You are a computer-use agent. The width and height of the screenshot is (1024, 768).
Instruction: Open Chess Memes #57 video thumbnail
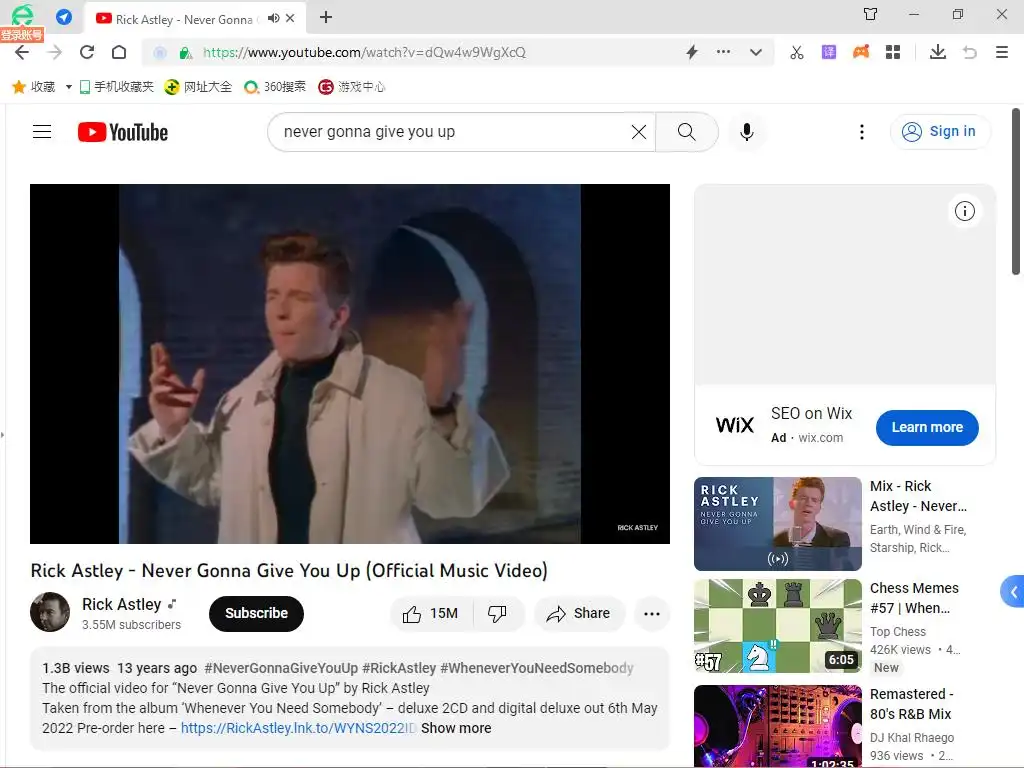pyautogui.click(x=778, y=626)
